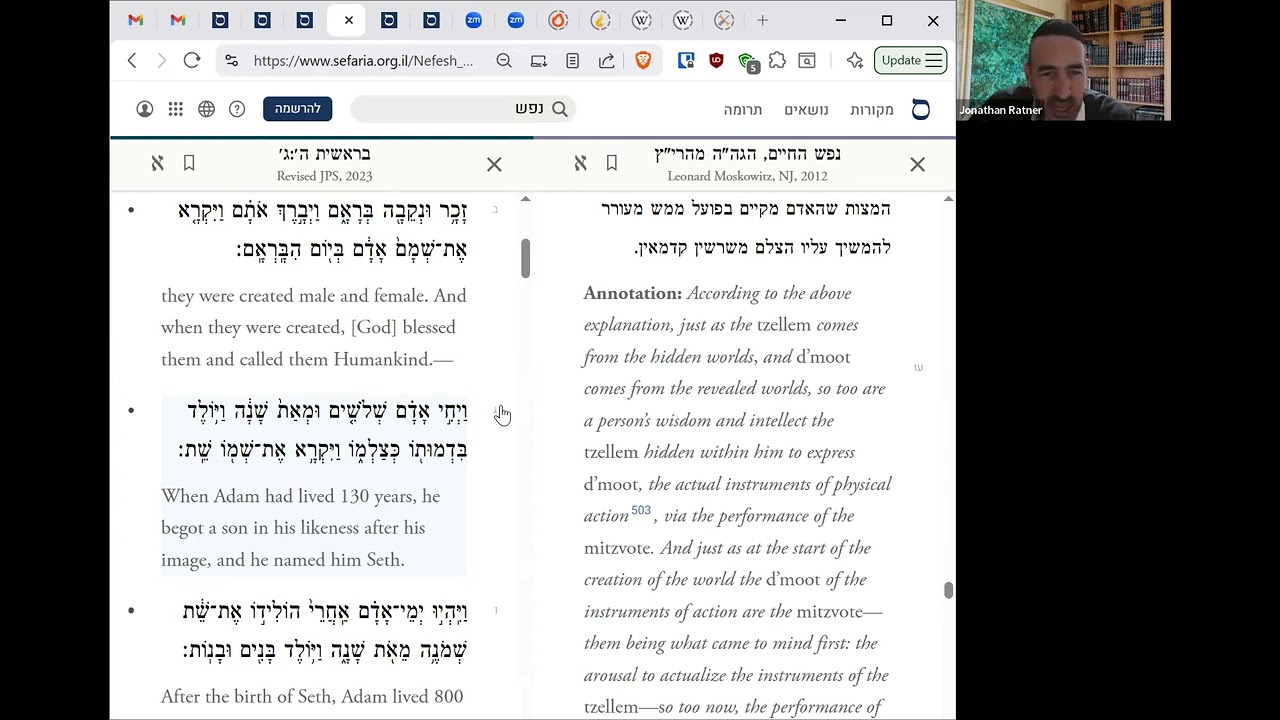
Task: Open the בראשית ה׳:ג׳ panel title
Action: (x=325, y=154)
